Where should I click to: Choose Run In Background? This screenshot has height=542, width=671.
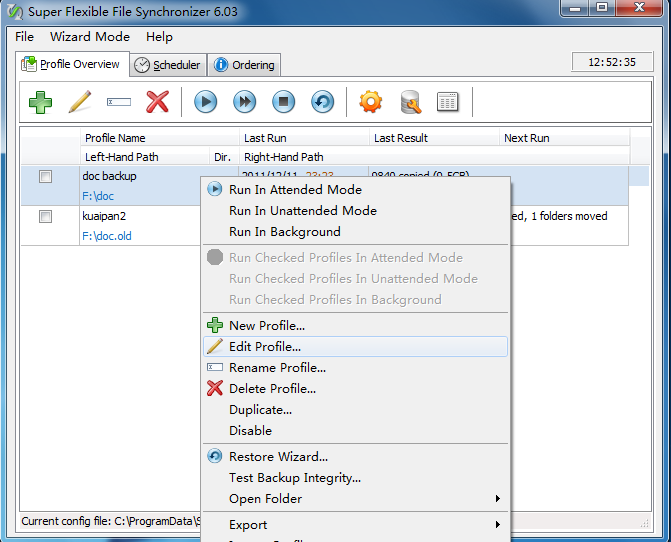355,231
